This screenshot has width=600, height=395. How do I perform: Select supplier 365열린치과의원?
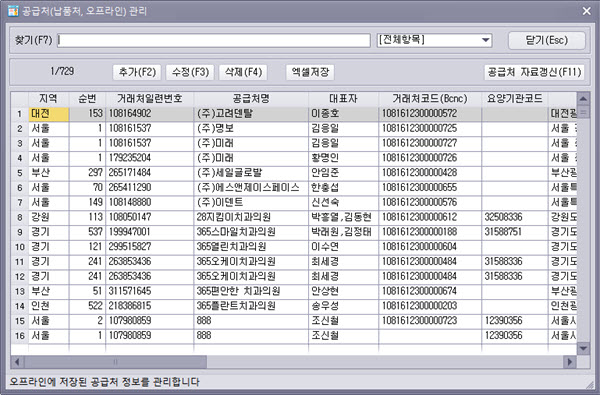[x=251, y=247]
